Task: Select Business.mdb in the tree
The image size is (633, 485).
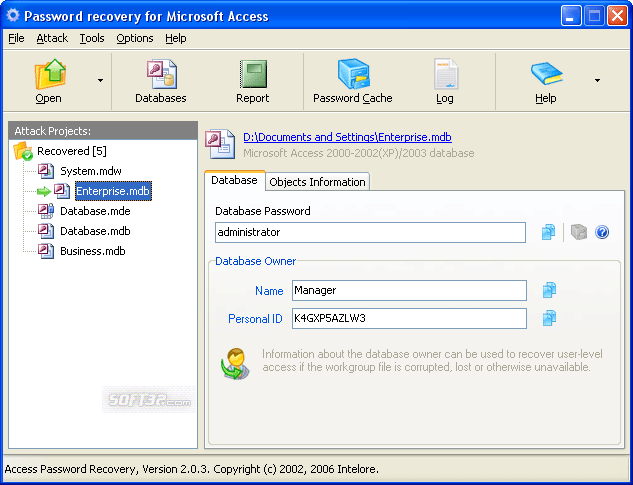Action: [x=93, y=251]
